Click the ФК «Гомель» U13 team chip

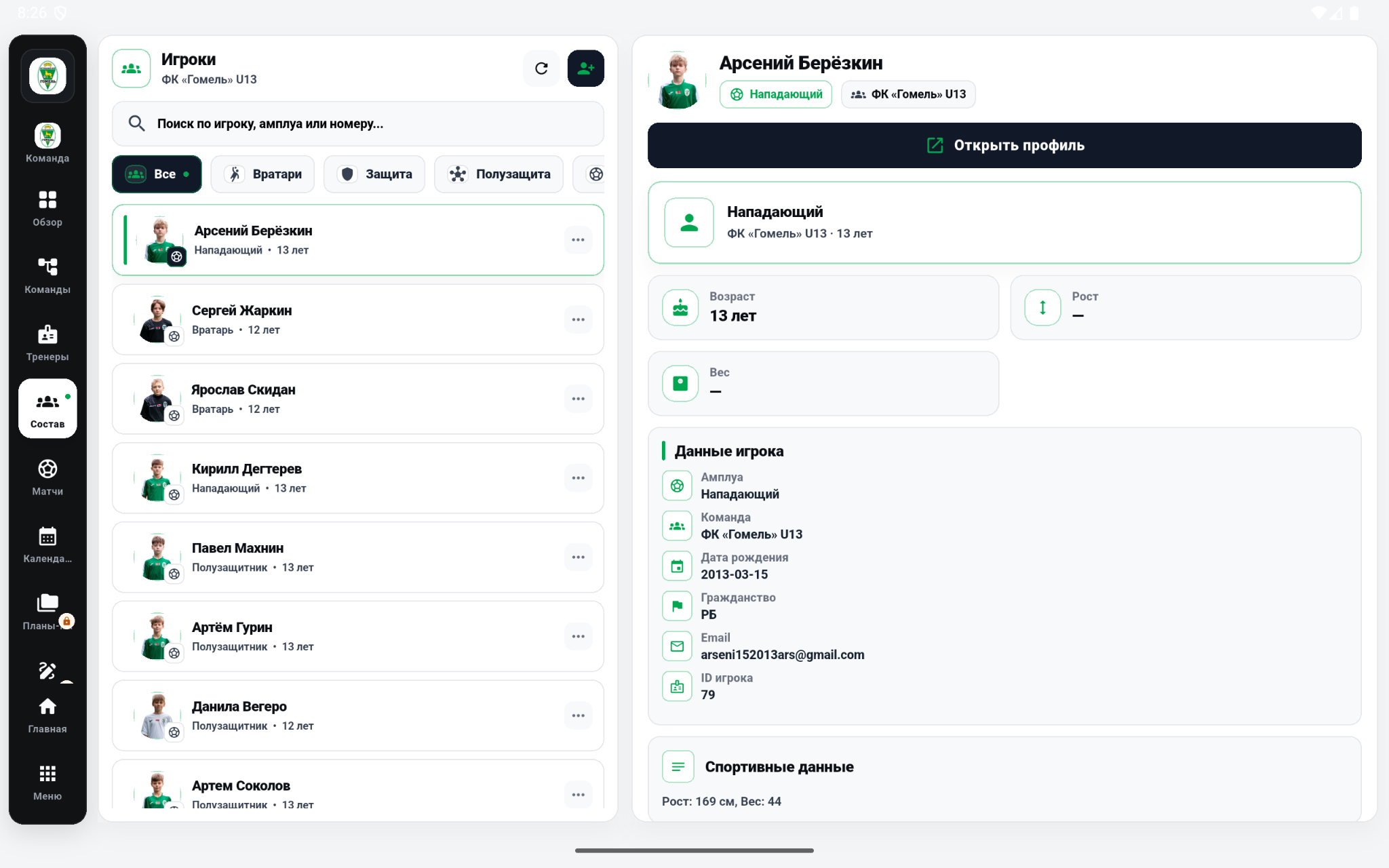(x=908, y=94)
